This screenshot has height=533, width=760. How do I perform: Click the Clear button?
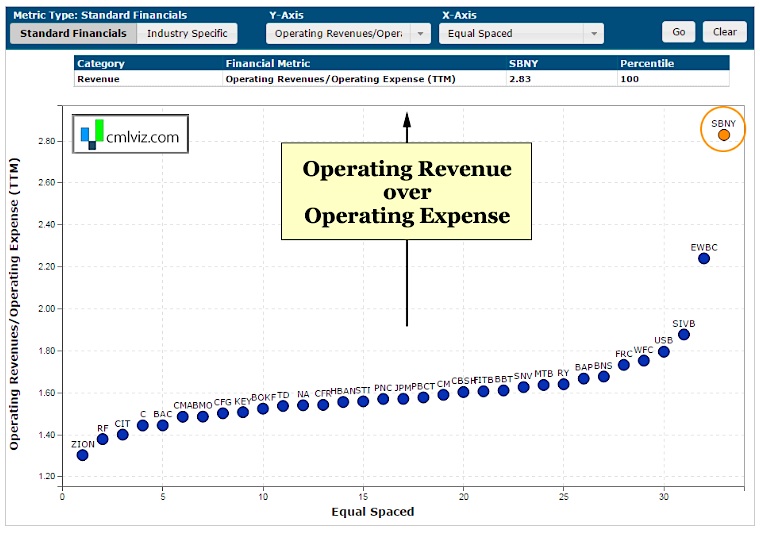(x=725, y=32)
